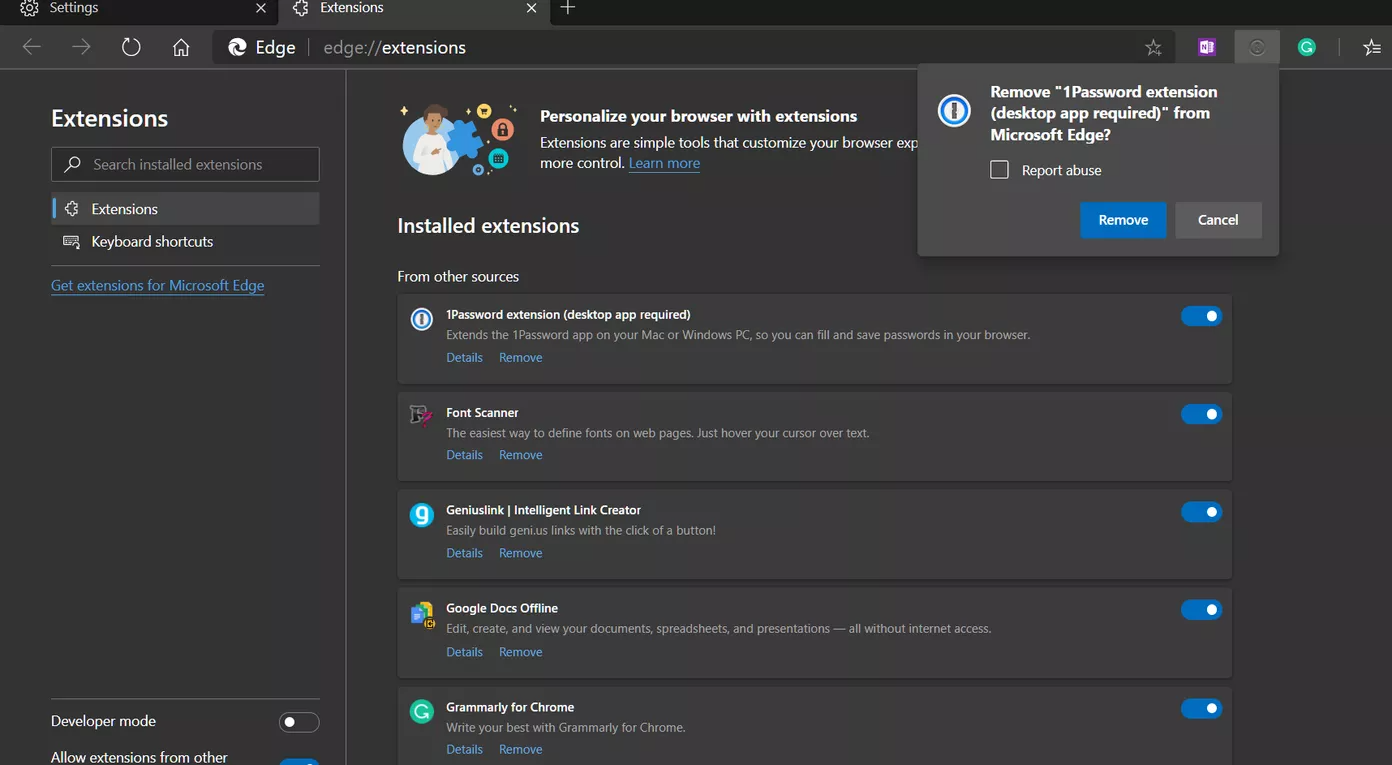This screenshot has height=765, width=1392.
Task: Select Extensions in the left sidebar
Action: [125, 209]
